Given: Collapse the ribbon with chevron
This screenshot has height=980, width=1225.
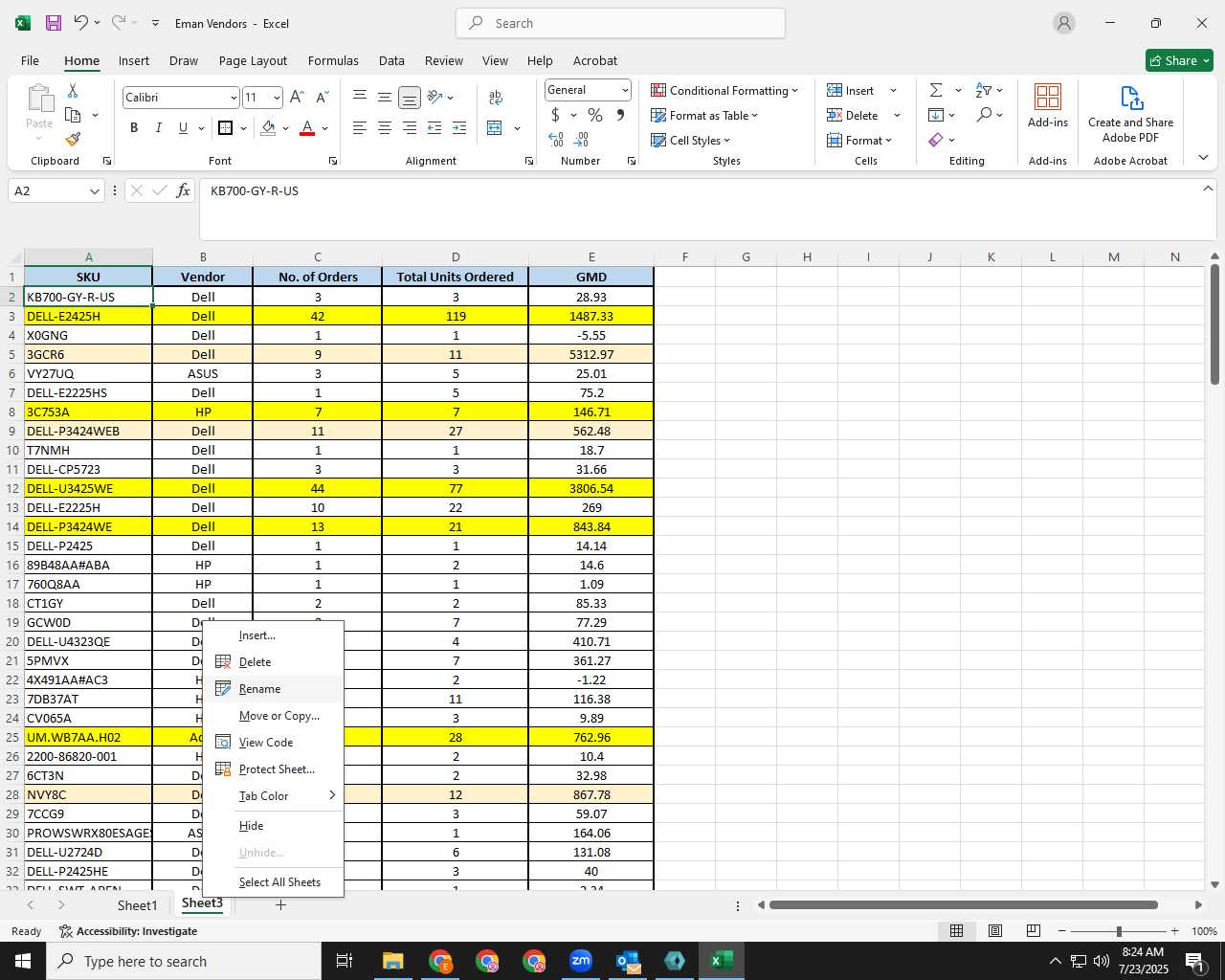Looking at the screenshot, I should click(x=1203, y=158).
